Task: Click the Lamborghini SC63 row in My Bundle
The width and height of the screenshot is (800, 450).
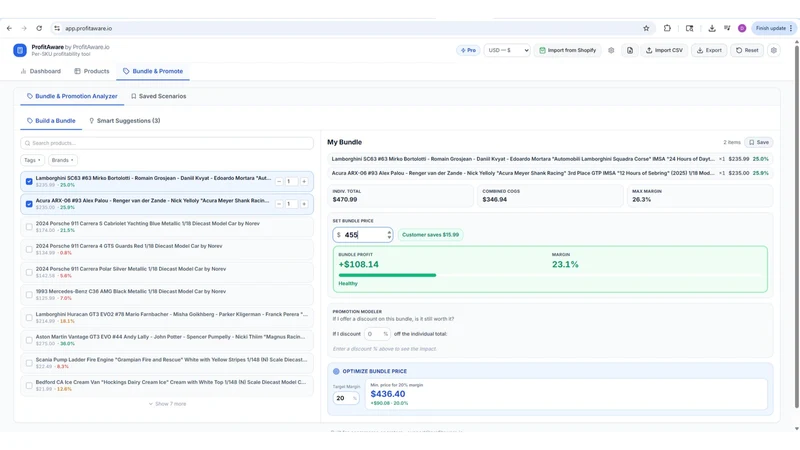Action: point(550,159)
